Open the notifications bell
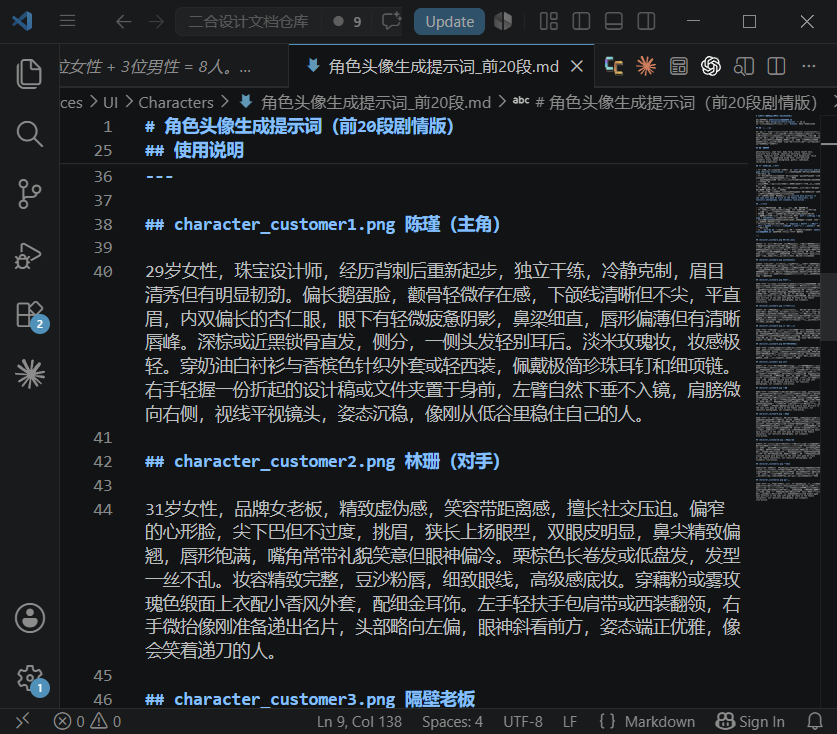The height and width of the screenshot is (734, 837). tap(815, 722)
